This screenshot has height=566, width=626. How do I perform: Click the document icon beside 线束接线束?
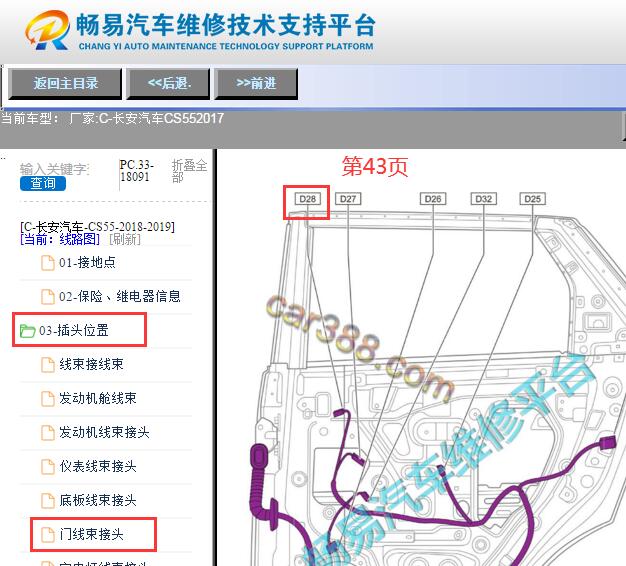[x=48, y=365]
